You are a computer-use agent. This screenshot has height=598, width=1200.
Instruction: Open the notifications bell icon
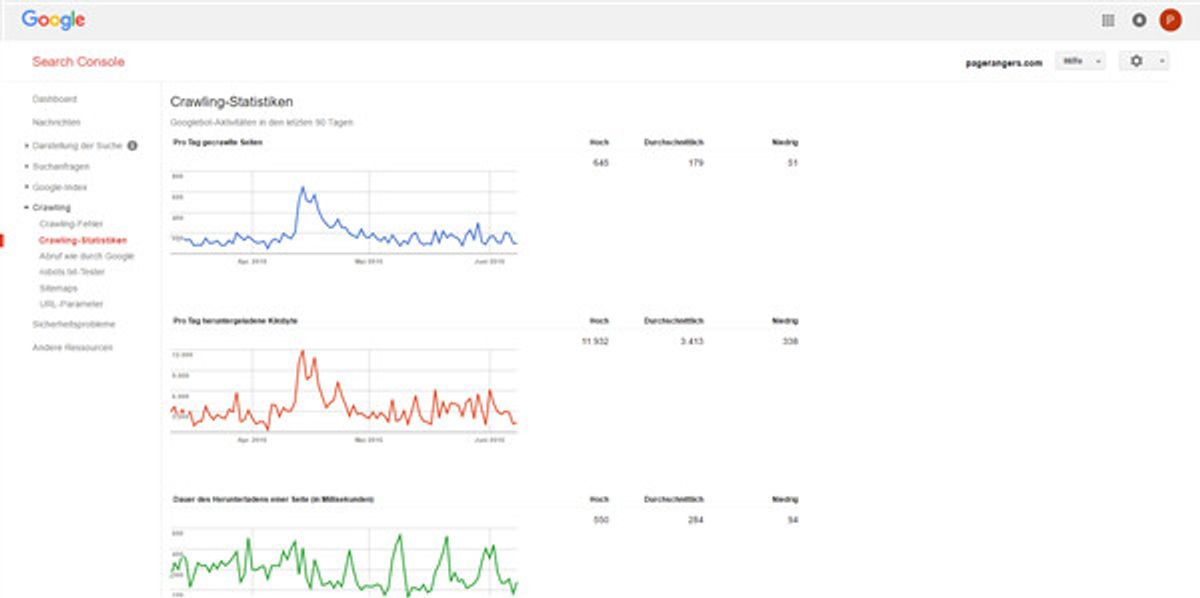click(1139, 20)
